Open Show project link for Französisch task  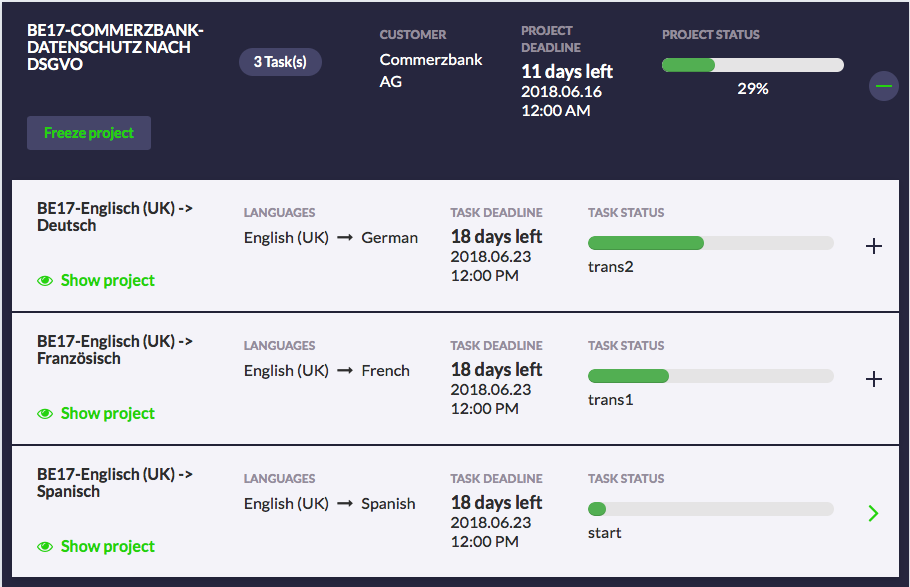point(108,414)
